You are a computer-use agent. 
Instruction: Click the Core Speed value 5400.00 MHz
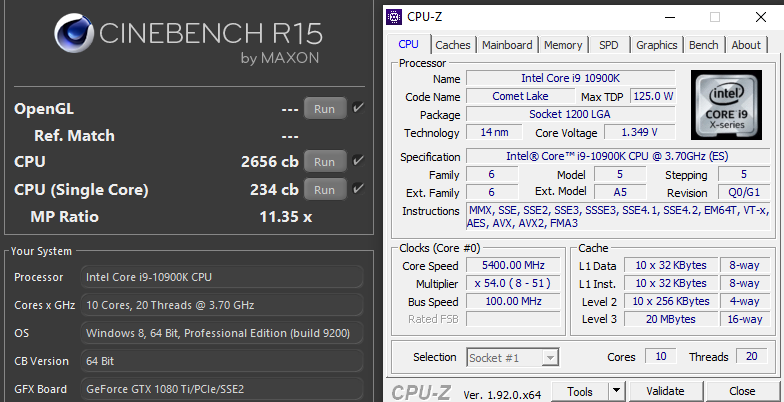tap(513, 265)
